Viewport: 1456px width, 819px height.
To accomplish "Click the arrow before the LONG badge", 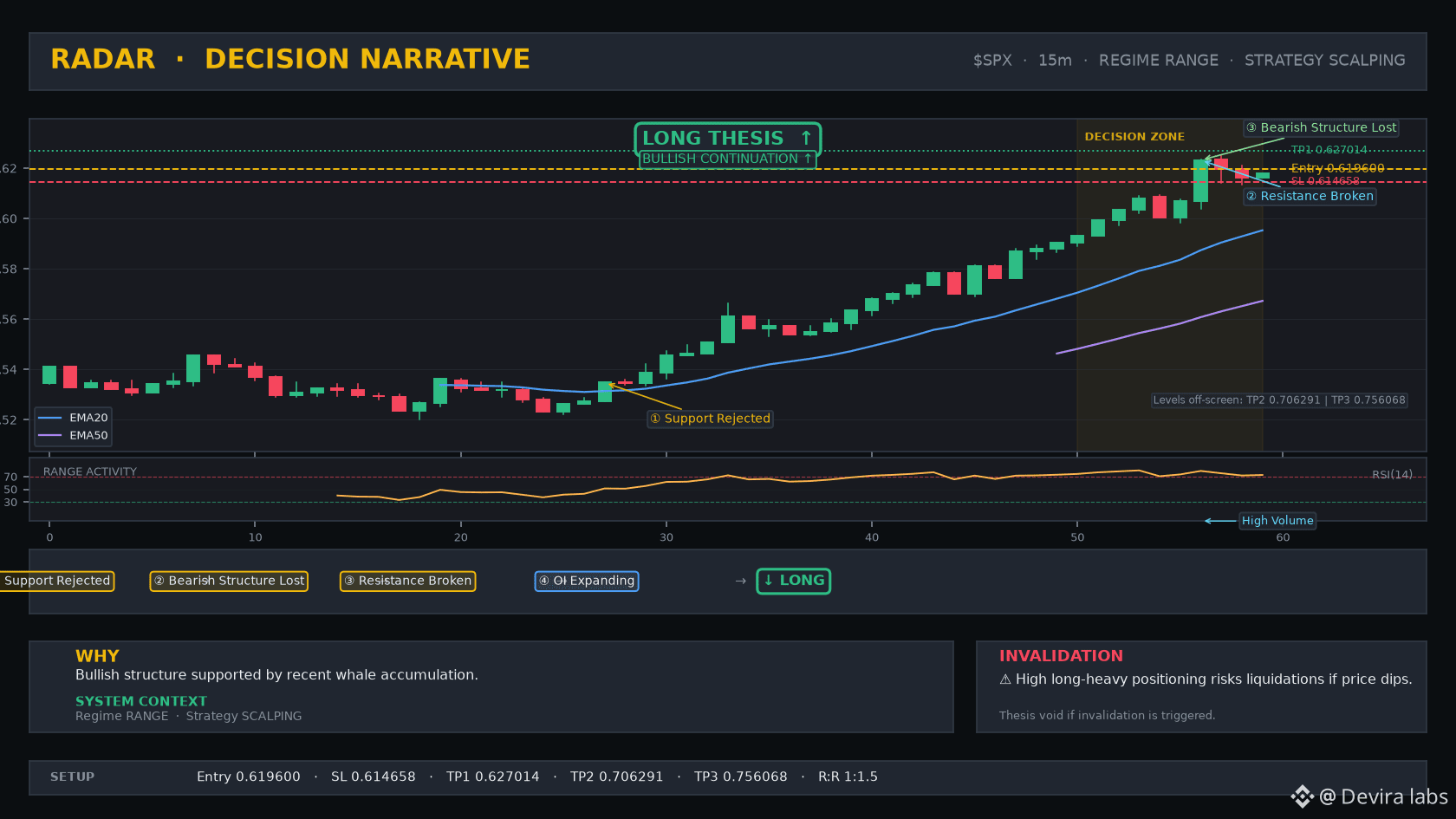I will [740, 581].
